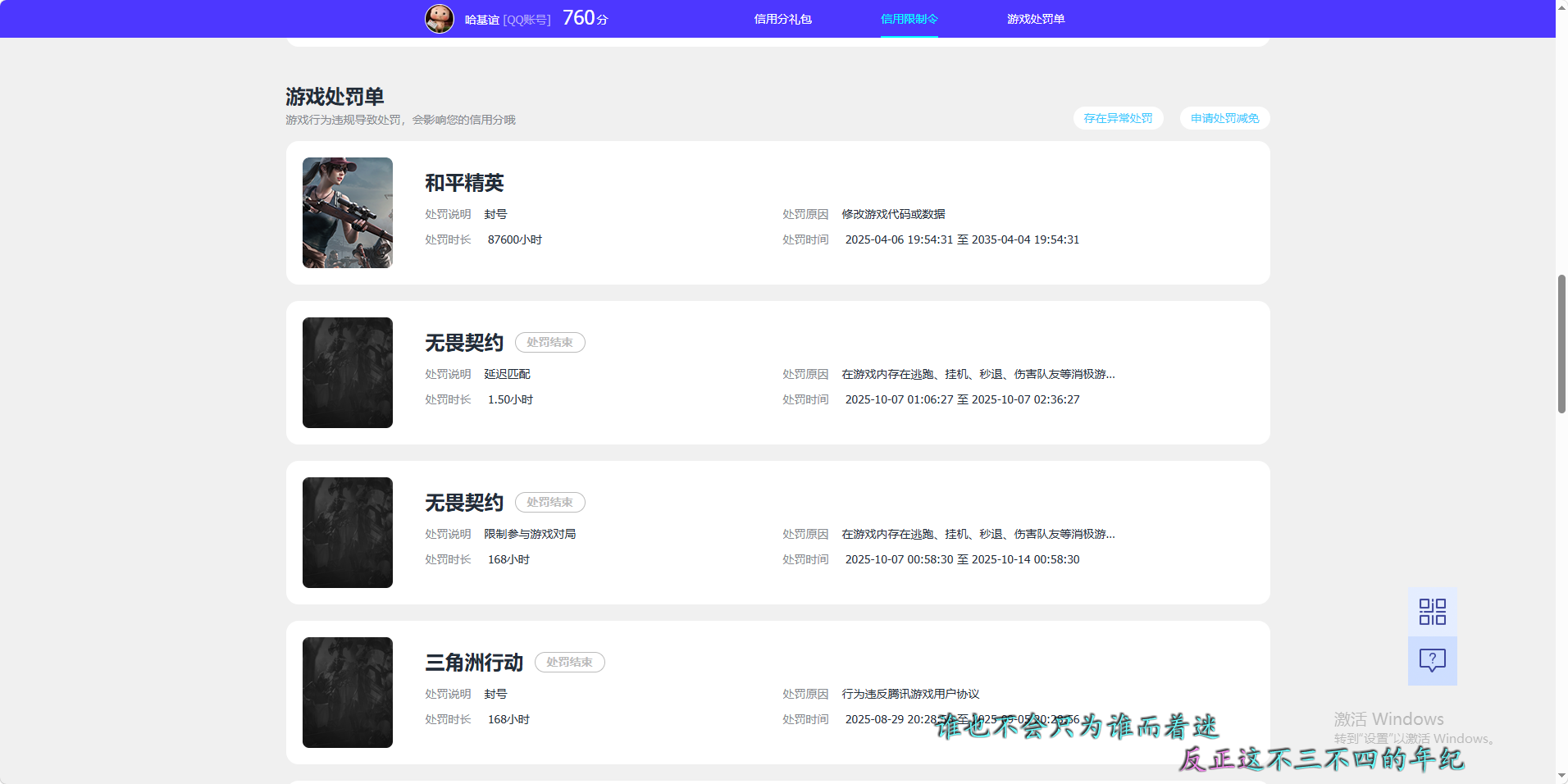Click 处罚结束 badge on 1.50小时 card
The height and width of the screenshot is (784, 1568).
coord(549,343)
